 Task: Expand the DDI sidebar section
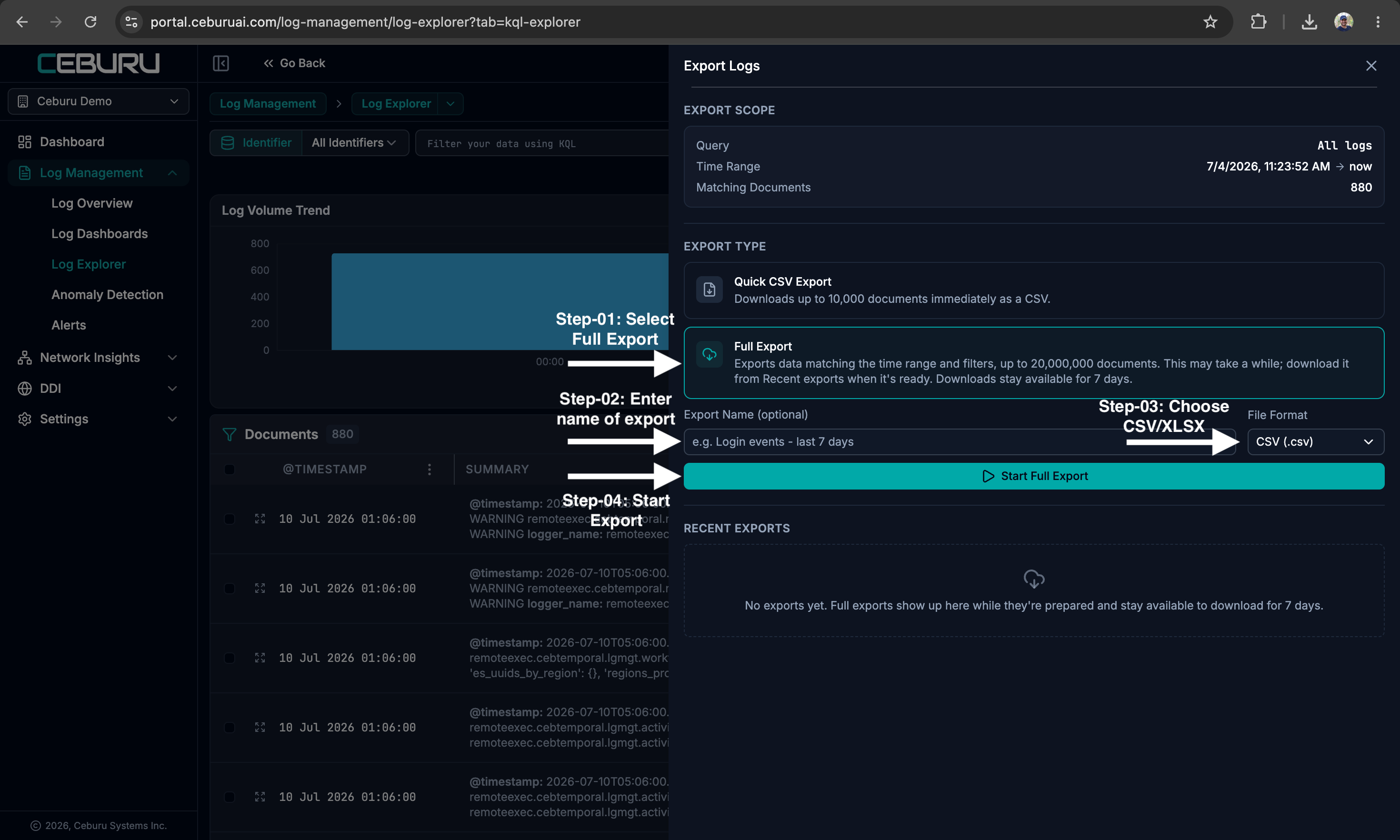point(99,388)
